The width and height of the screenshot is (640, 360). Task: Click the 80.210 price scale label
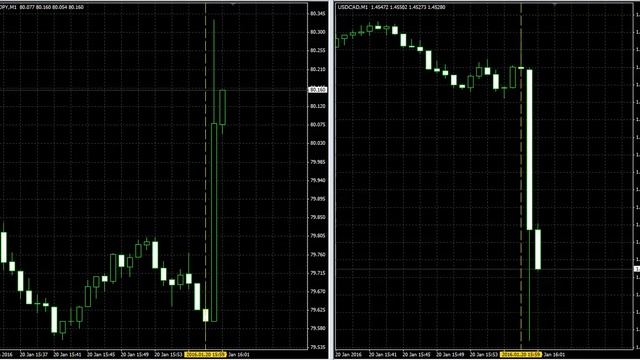pyautogui.click(x=318, y=69)
